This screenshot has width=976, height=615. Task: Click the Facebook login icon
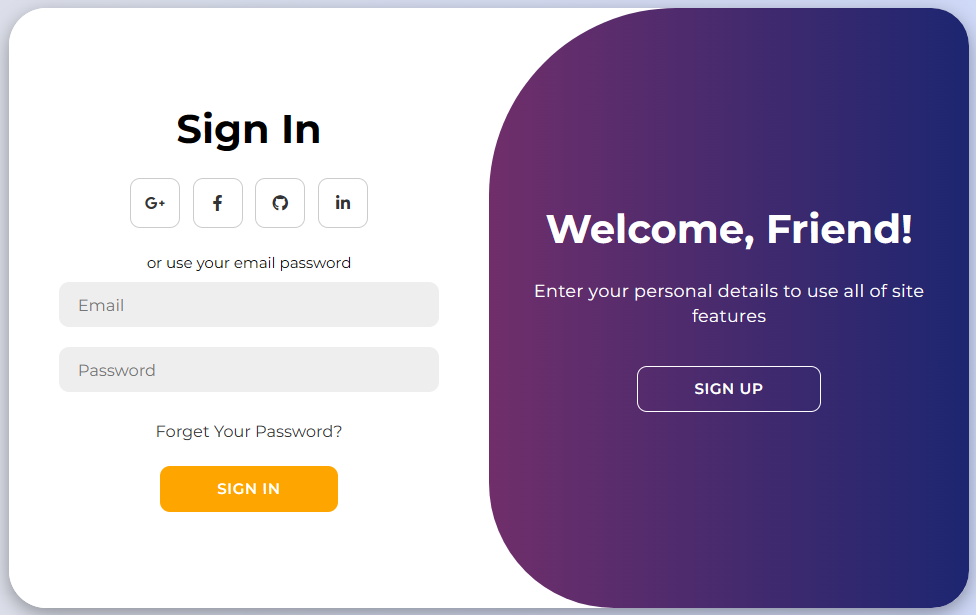(218, 203)
